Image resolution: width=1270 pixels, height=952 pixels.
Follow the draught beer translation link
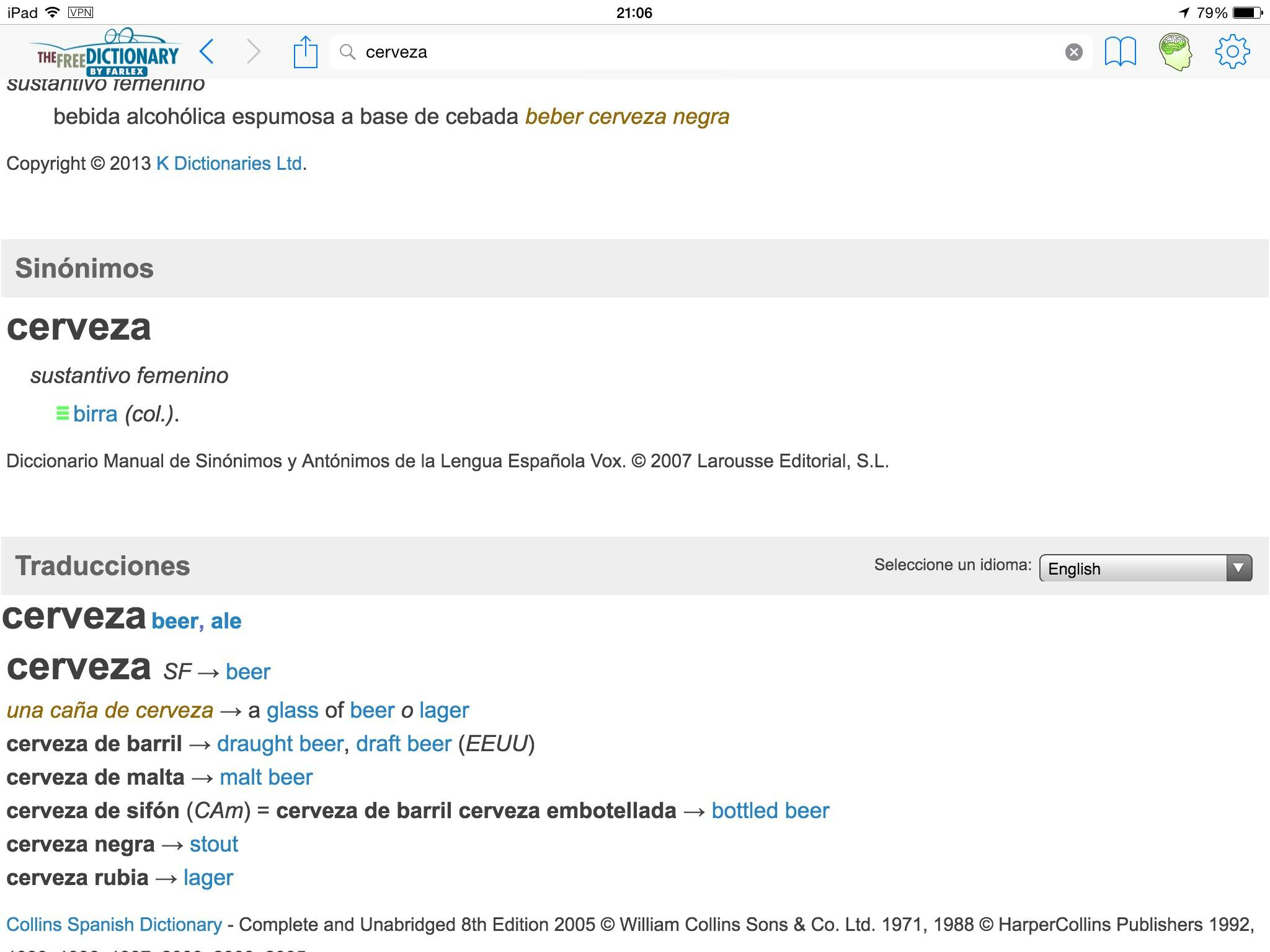tap(280, 744)
